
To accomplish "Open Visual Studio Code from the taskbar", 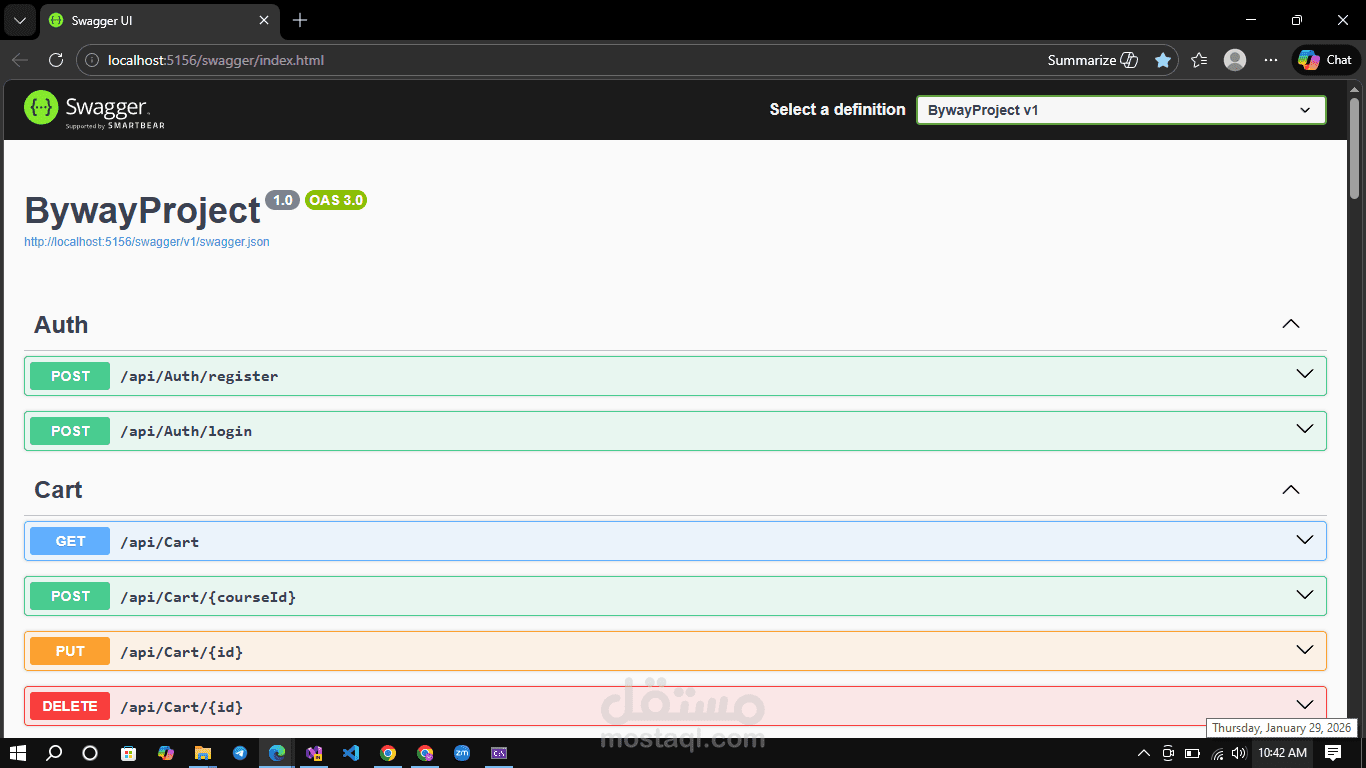I will pos(351,753).
